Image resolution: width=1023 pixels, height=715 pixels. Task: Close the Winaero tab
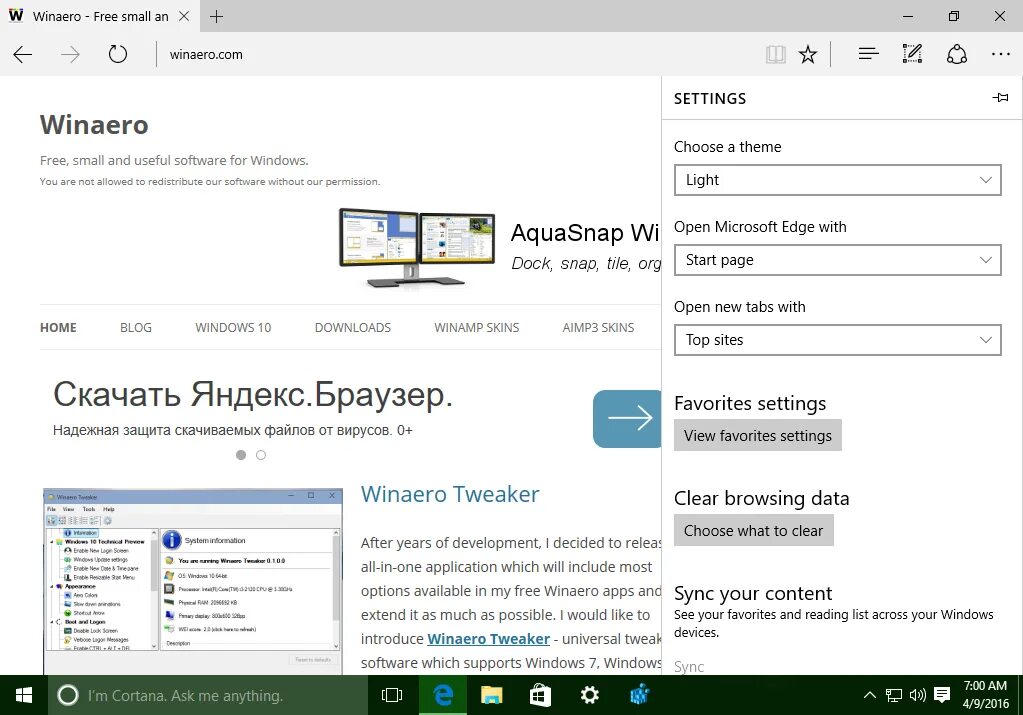(184, 16)
